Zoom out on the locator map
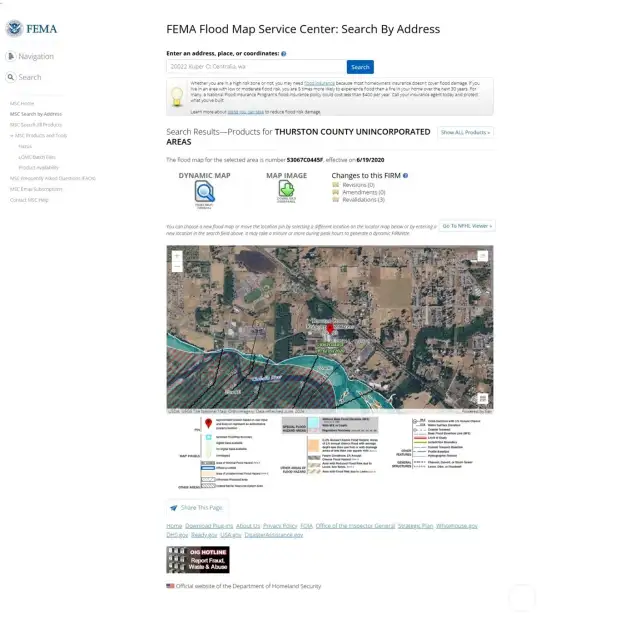 point(177,267)
